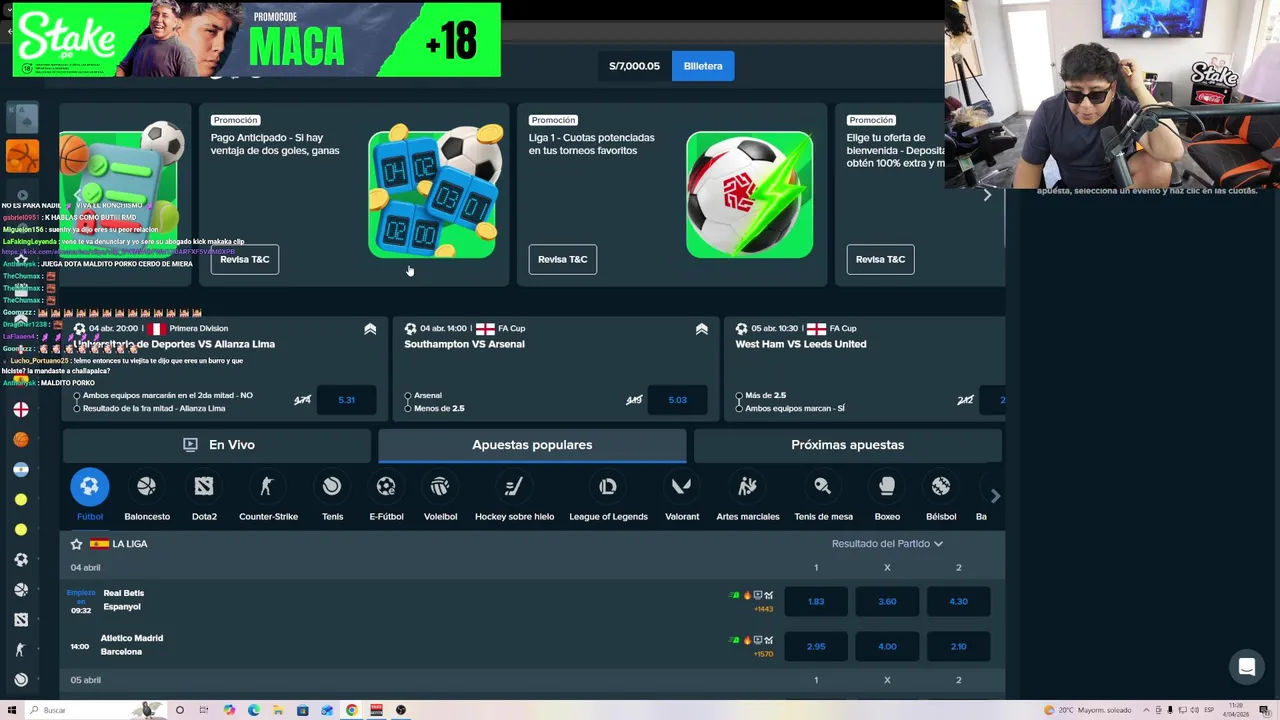Select the Tenis sport icon
This screenshot has height=720, width=1280.
[x=332, y=487]
